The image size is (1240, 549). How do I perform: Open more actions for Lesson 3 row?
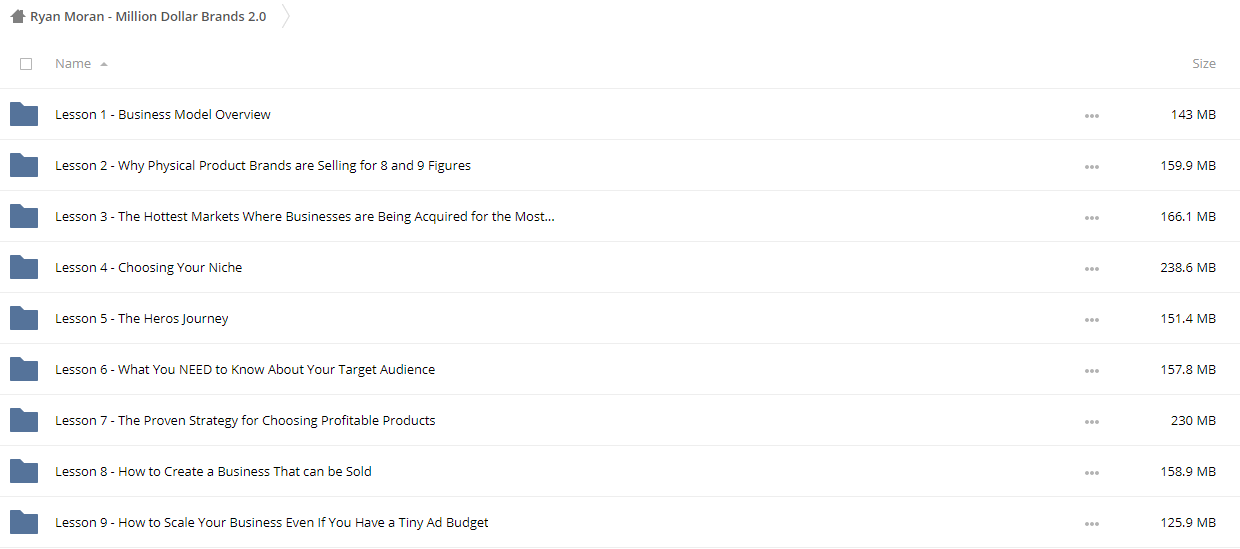pos(1091,218)
